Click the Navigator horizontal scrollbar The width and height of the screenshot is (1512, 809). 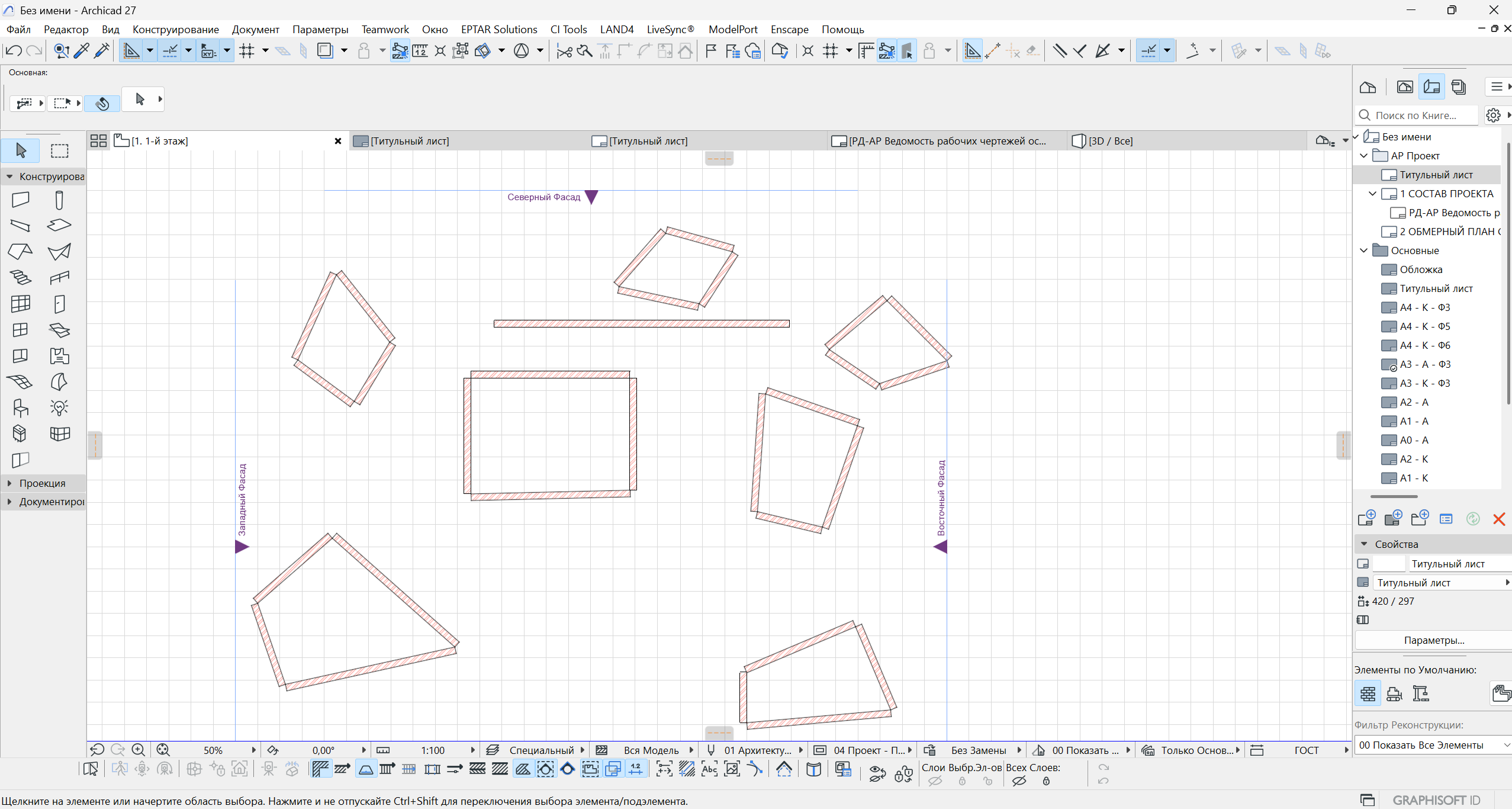[x=1394, y=496]
